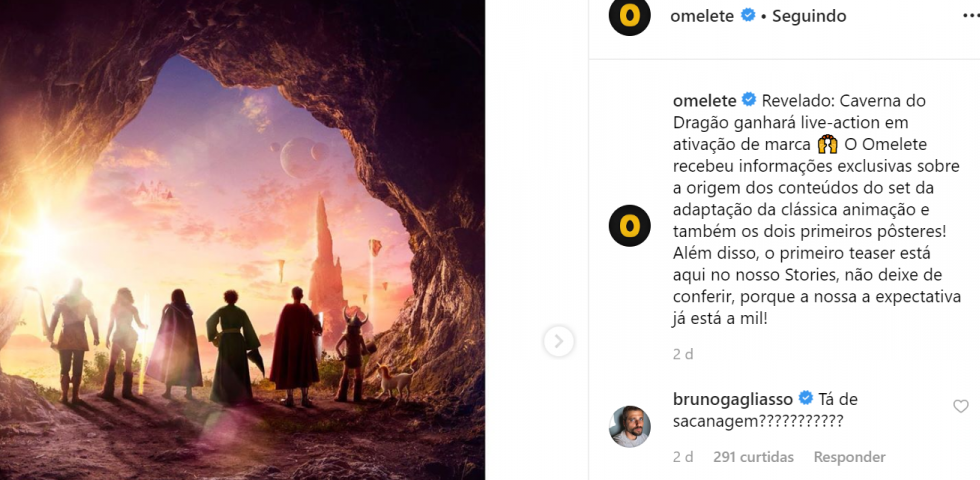Click verified badge next to Seguindo

click(x=748, y=16)
